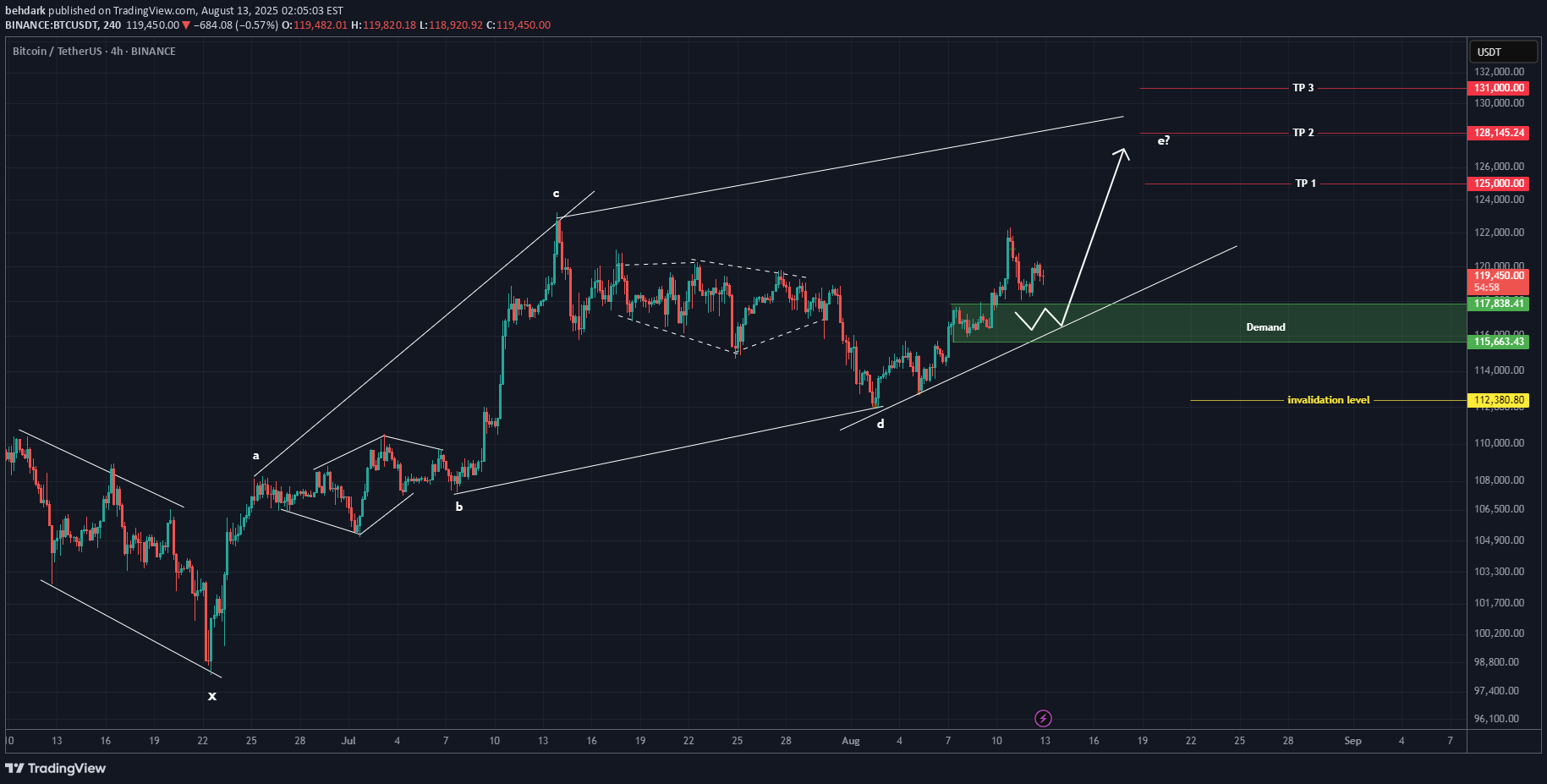Click the Sep date on time axis
1547x784 pixels.
1353,741
